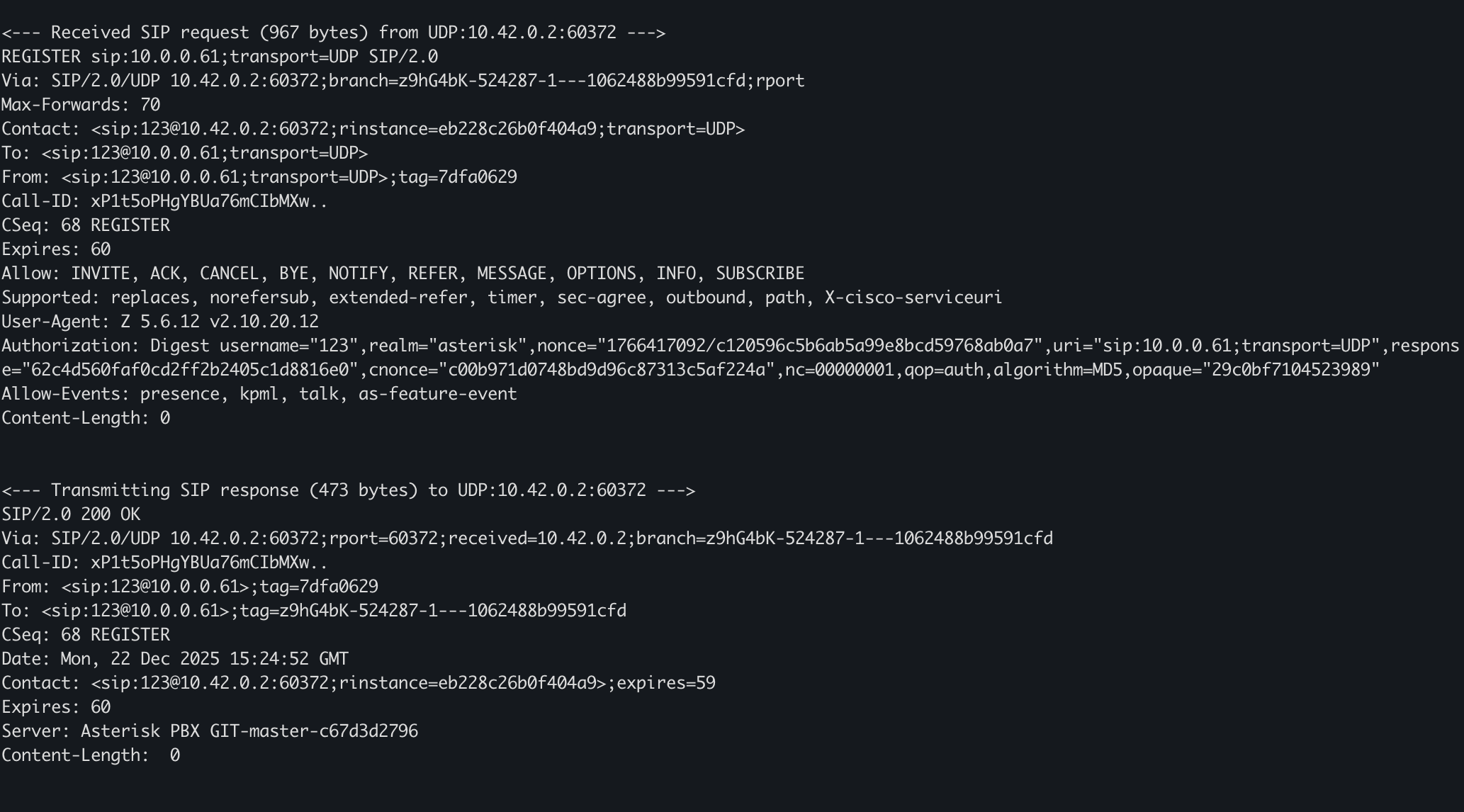This screenshot has width=1464, height=812.
Task: Click the Supported header line
Action: click(x=501, y=298)
